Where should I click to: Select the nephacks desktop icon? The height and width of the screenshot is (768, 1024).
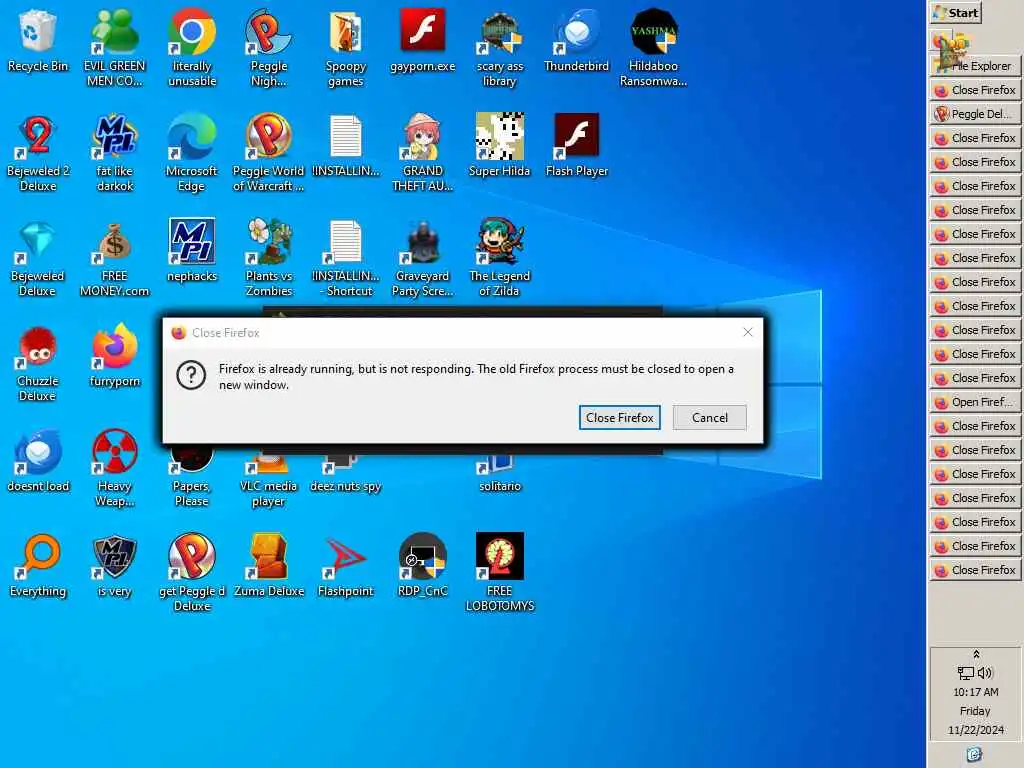pyautogui.click(x=191, y=250)
